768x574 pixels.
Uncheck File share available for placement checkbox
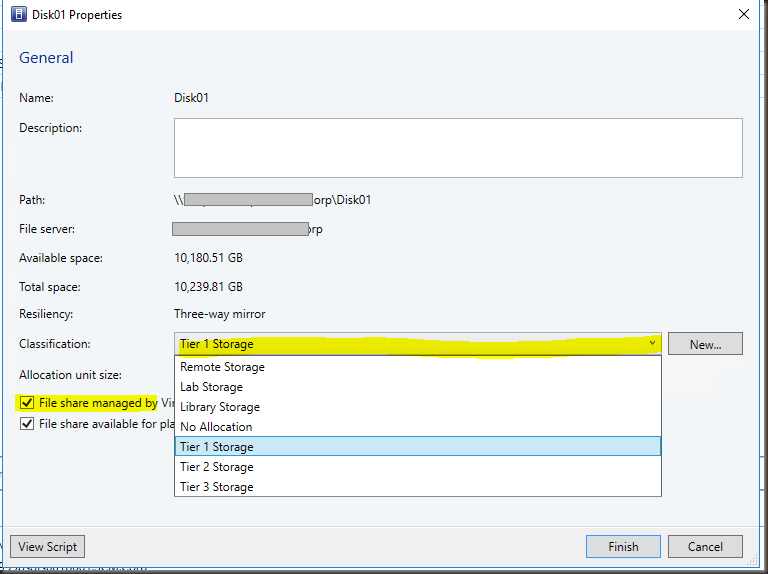coord(27,424)
